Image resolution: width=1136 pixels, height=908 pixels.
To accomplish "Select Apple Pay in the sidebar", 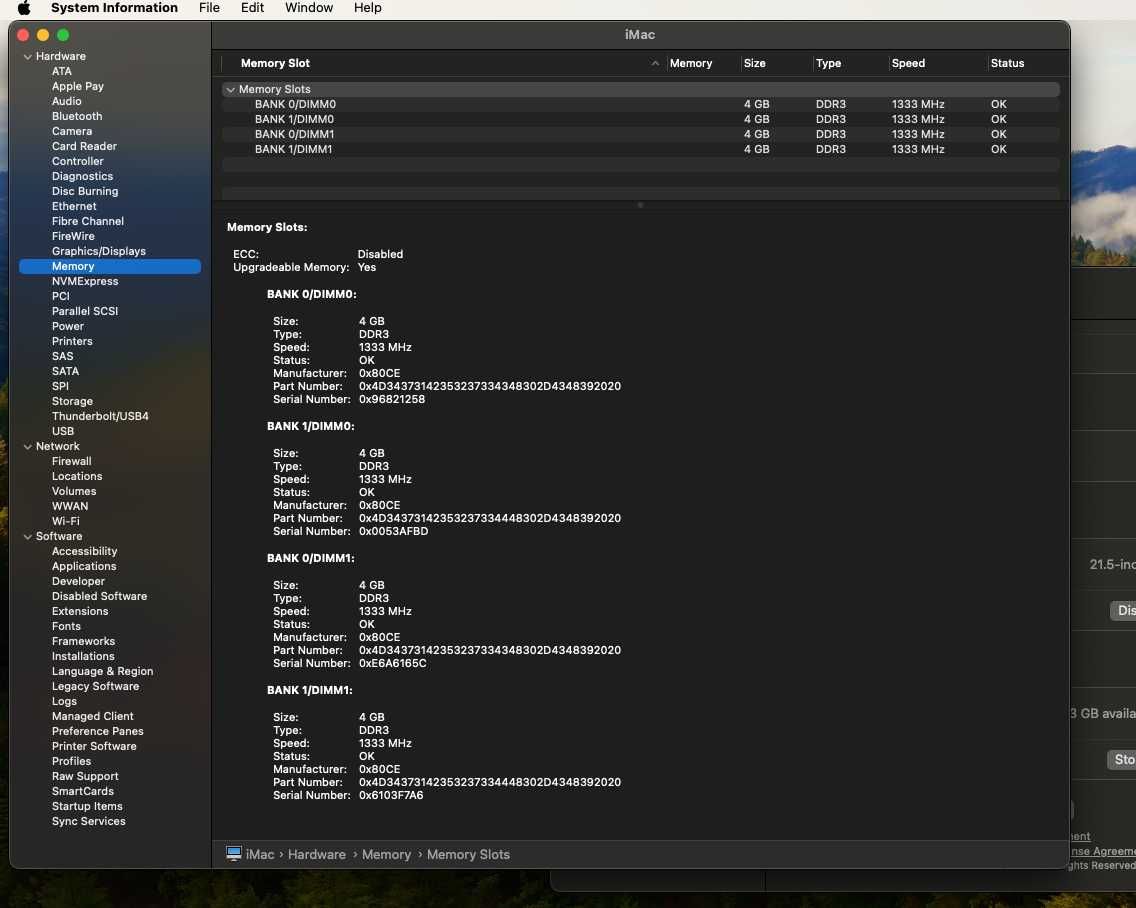I will coord(78,86).
